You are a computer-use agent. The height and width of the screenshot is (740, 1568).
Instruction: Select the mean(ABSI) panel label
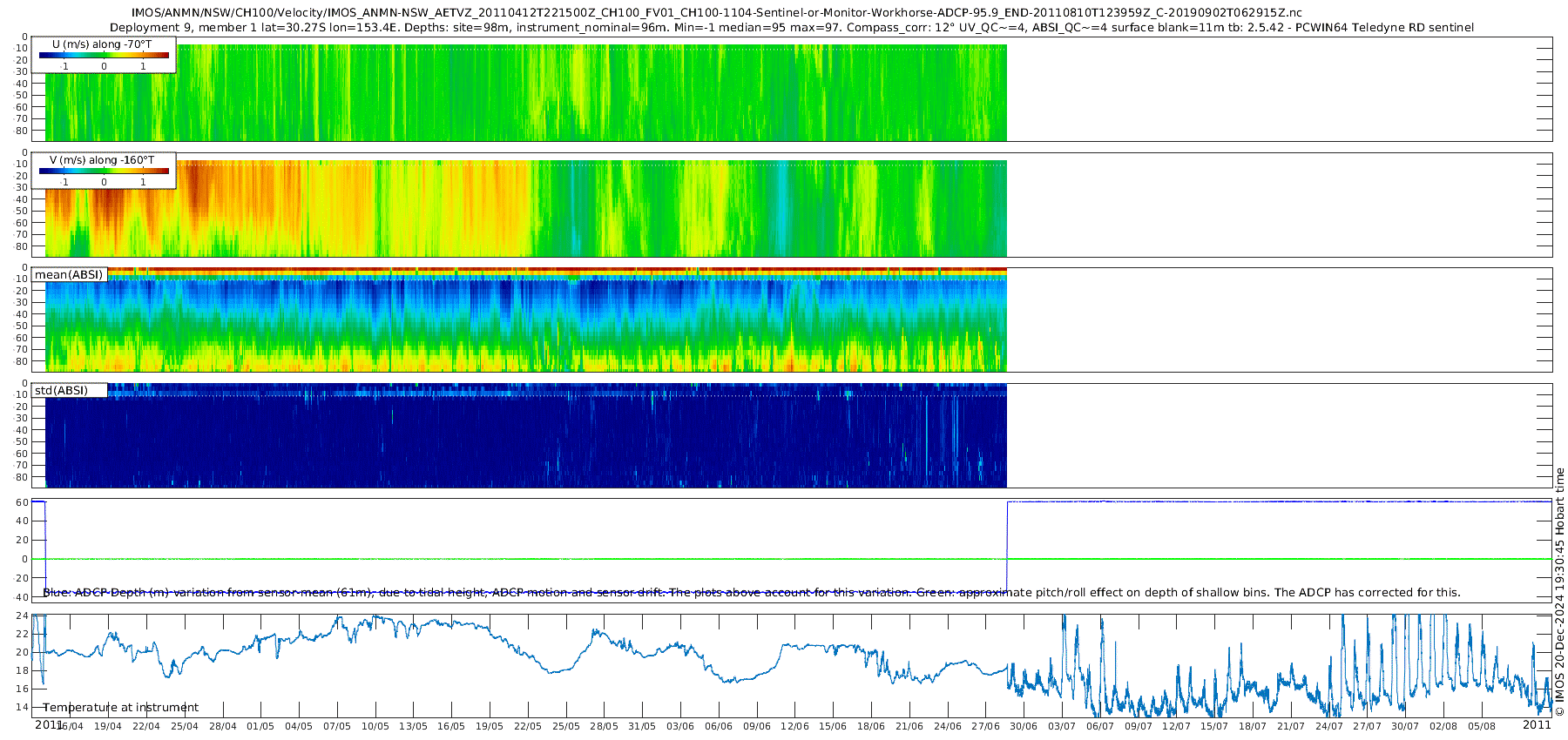click(x=69, y=275)
